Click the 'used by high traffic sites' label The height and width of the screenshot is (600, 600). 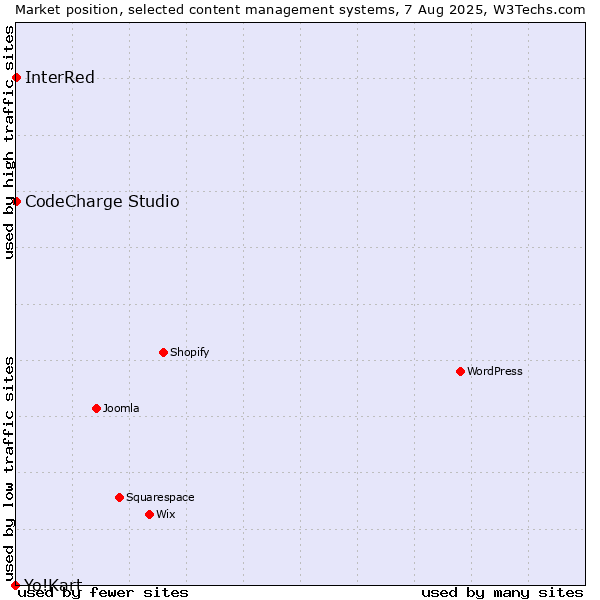point(9,142)
